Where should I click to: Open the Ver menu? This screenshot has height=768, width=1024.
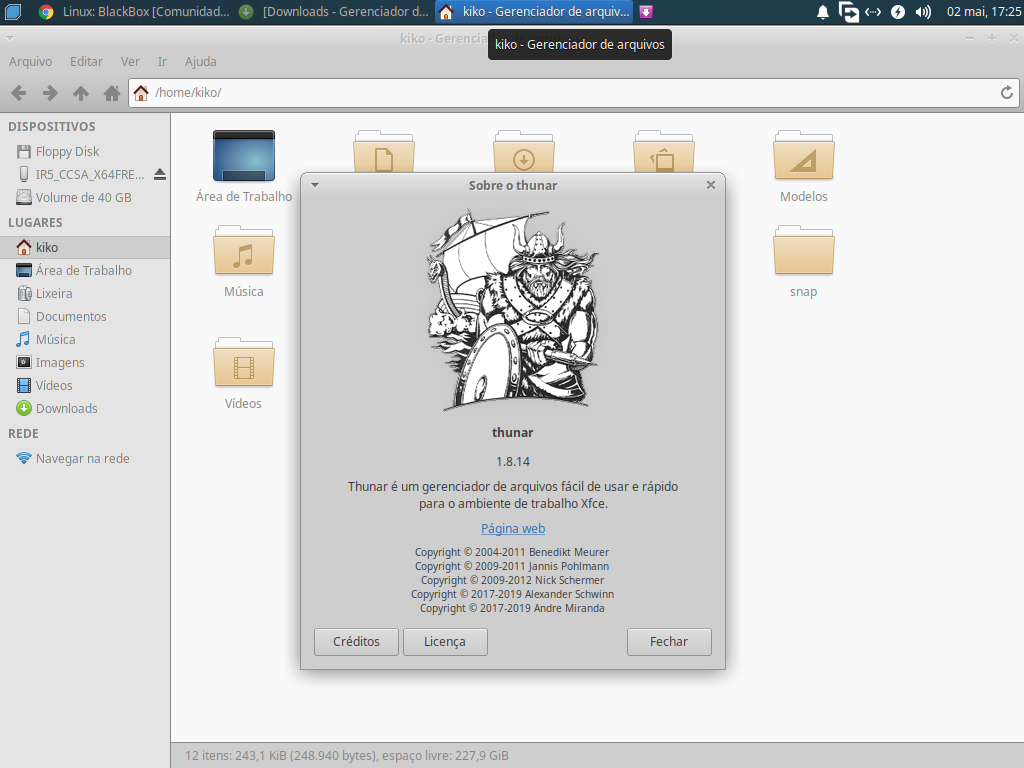130,61
